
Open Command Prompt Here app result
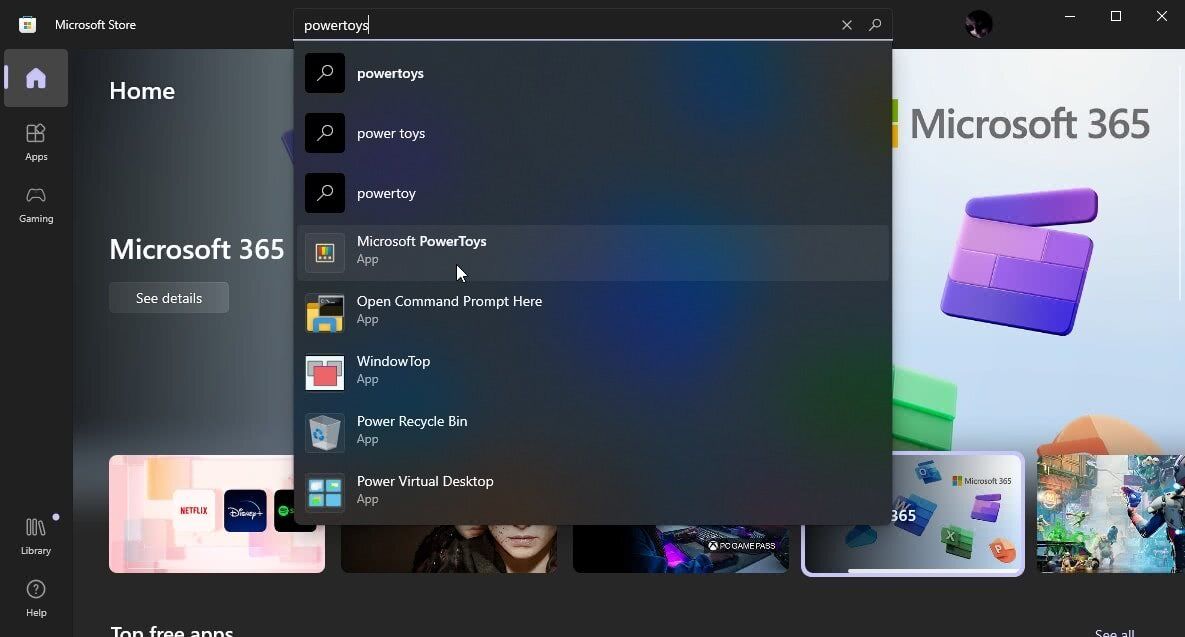[592, 312]
